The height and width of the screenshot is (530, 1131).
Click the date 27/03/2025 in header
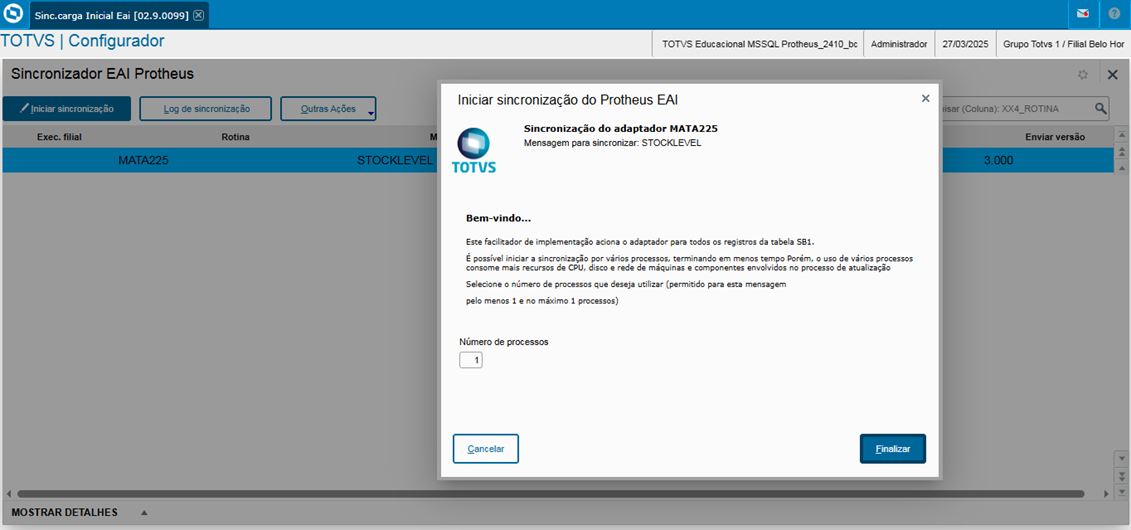pyautogui.click(x=964, y=44)
